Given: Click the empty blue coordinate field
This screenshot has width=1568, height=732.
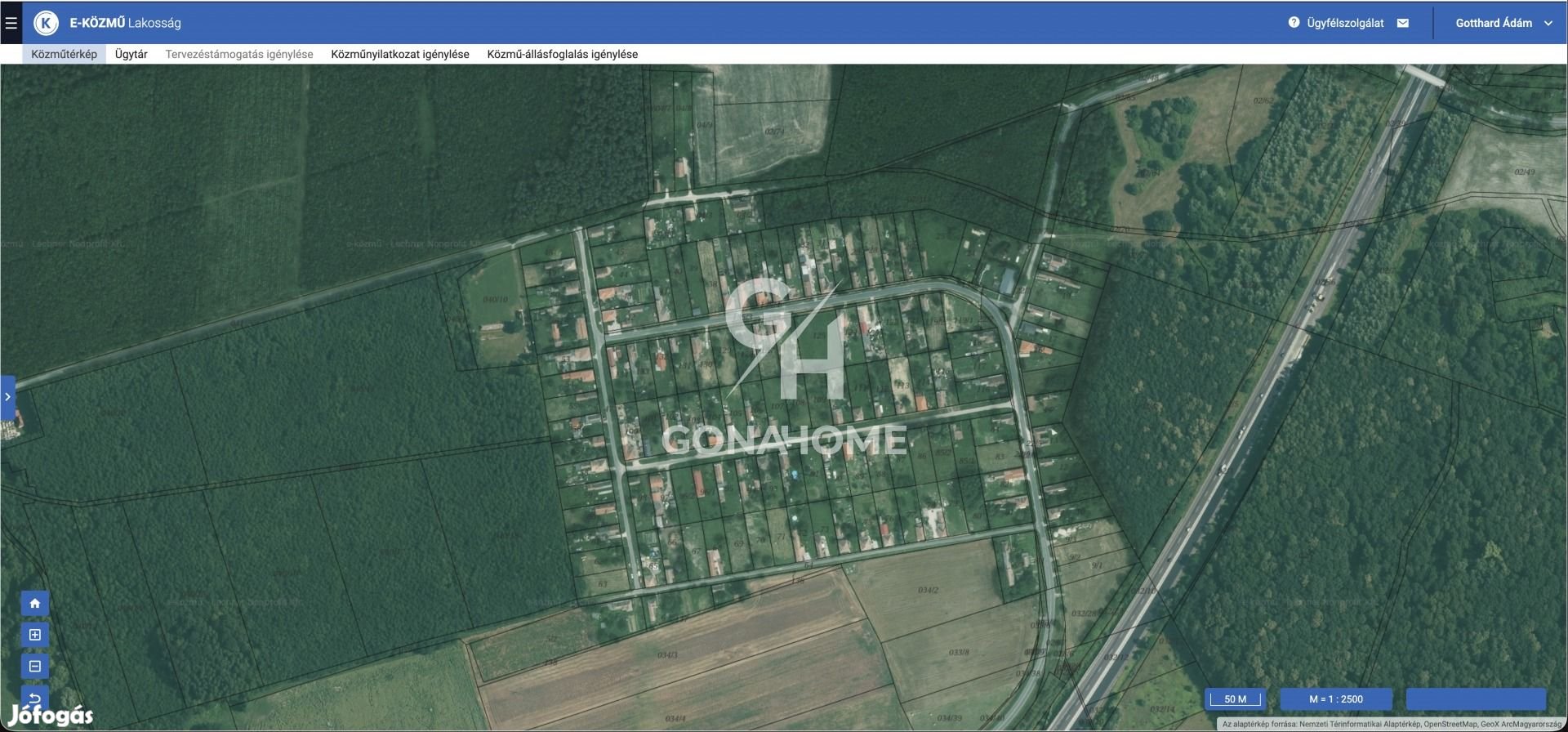Looking at the screenshot, I should [x=1475, y=699].
